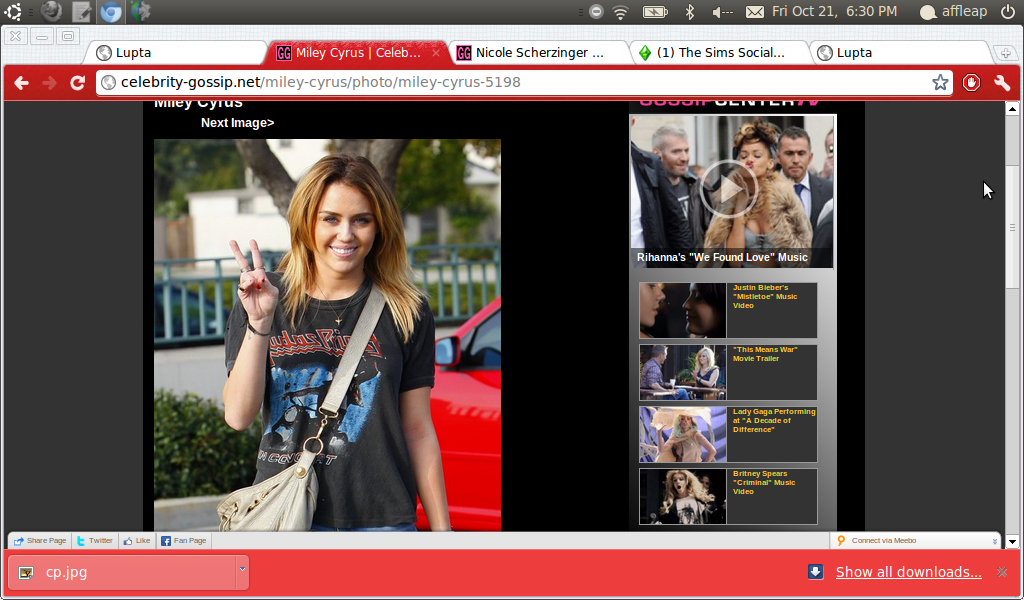
Task: Open the Britney Spears Criminal video thumbnail
Action: tap(682, 496)
